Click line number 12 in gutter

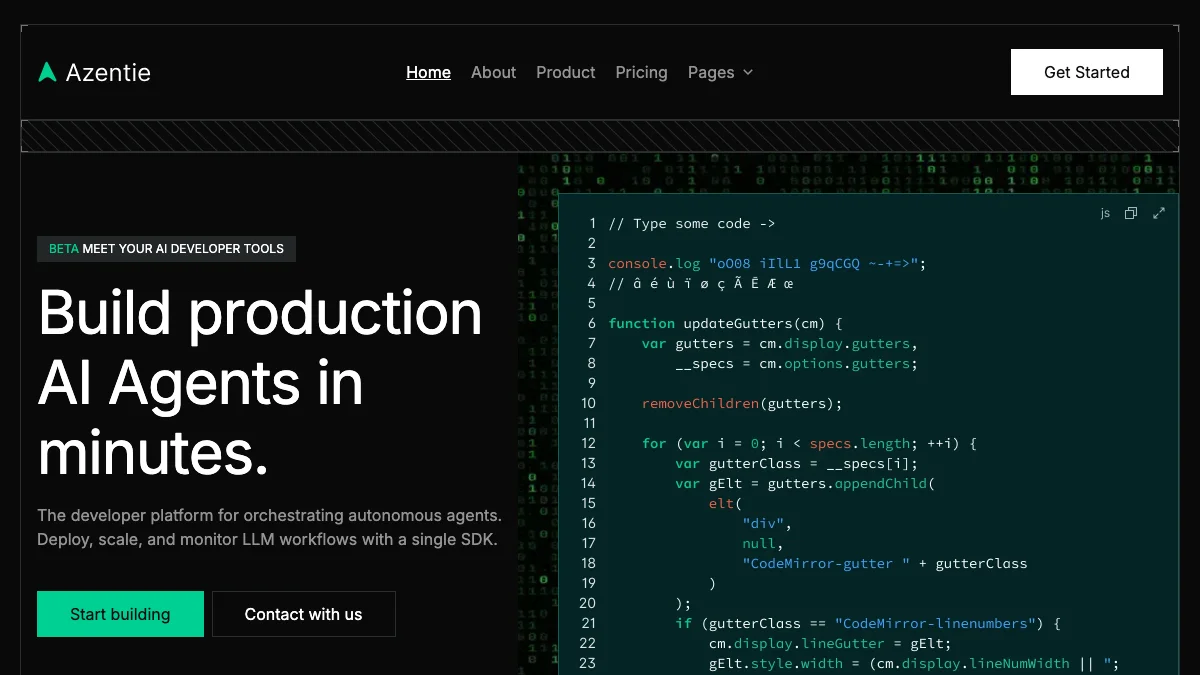coord(588,443)
